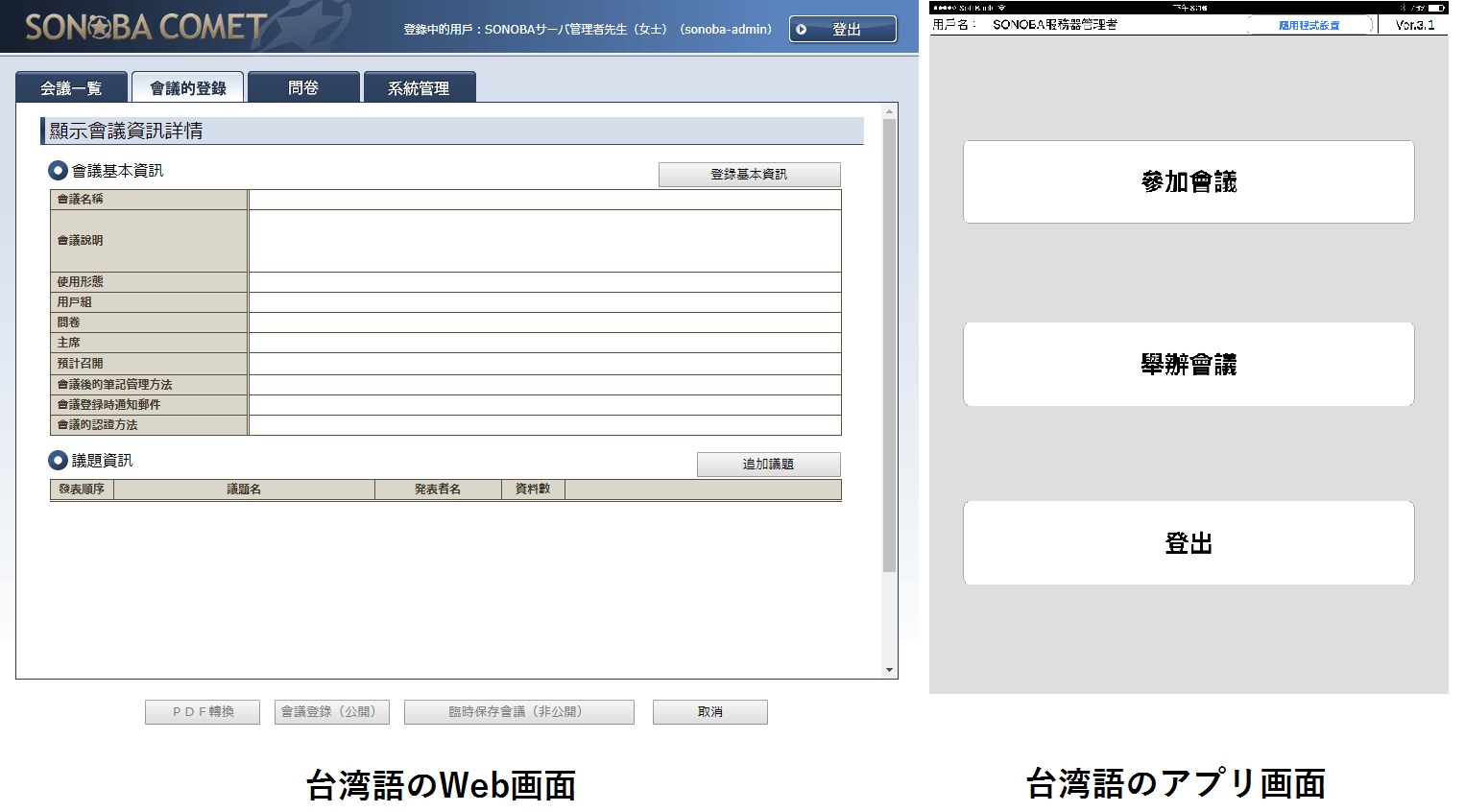Tap 參加會議 on the app screen
The height and width of the screenshot is (812, 1465).
point(1188,181)
